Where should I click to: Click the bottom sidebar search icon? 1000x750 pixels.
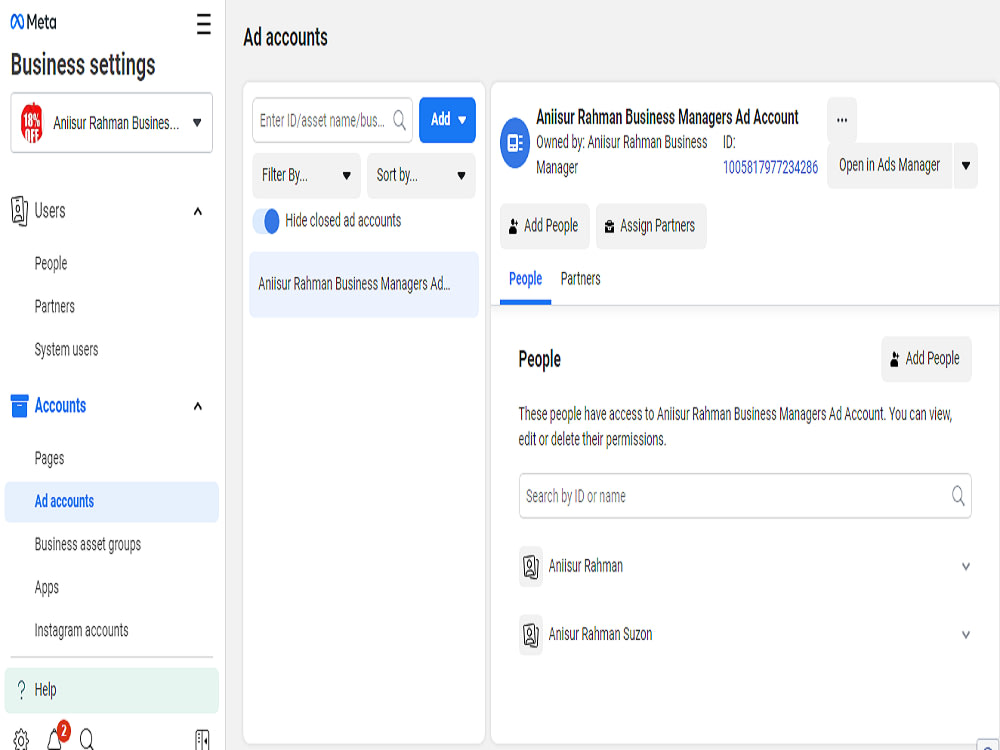(87, 739)
